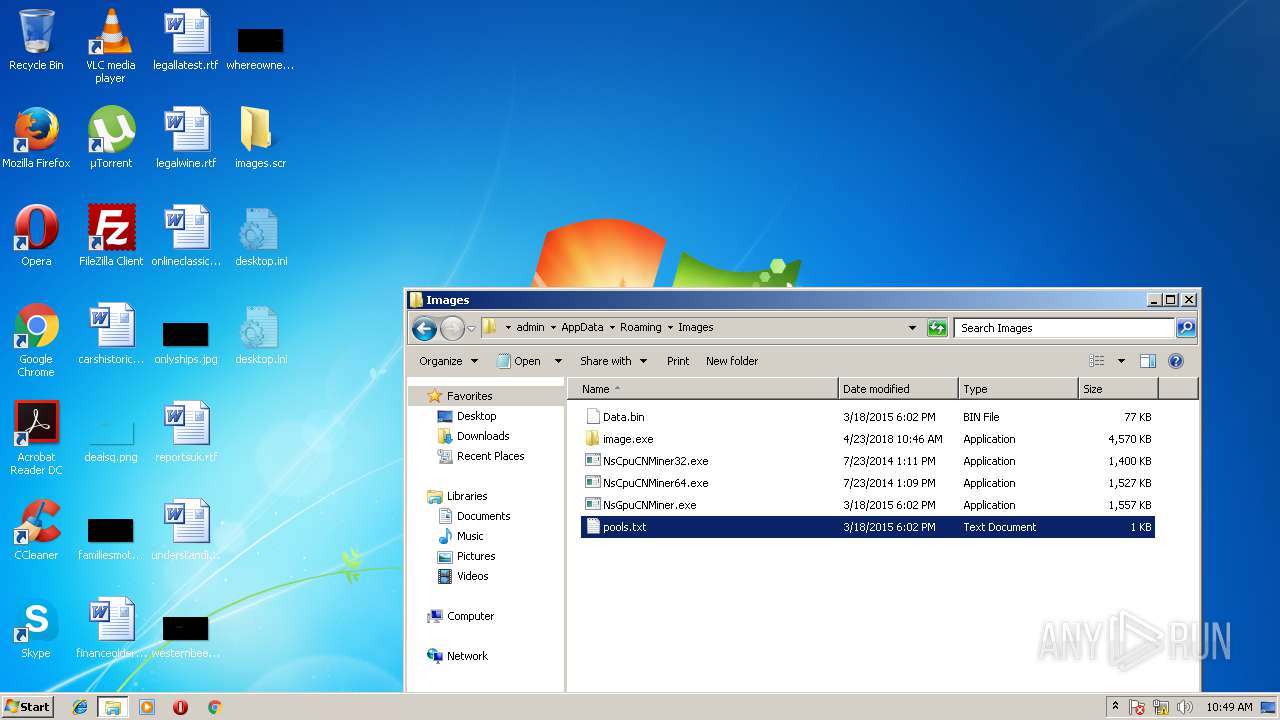The height and width of the screenshot is (720, 1280).
Task: Open Downloads in navigation pane
Action: click(483, 436)
